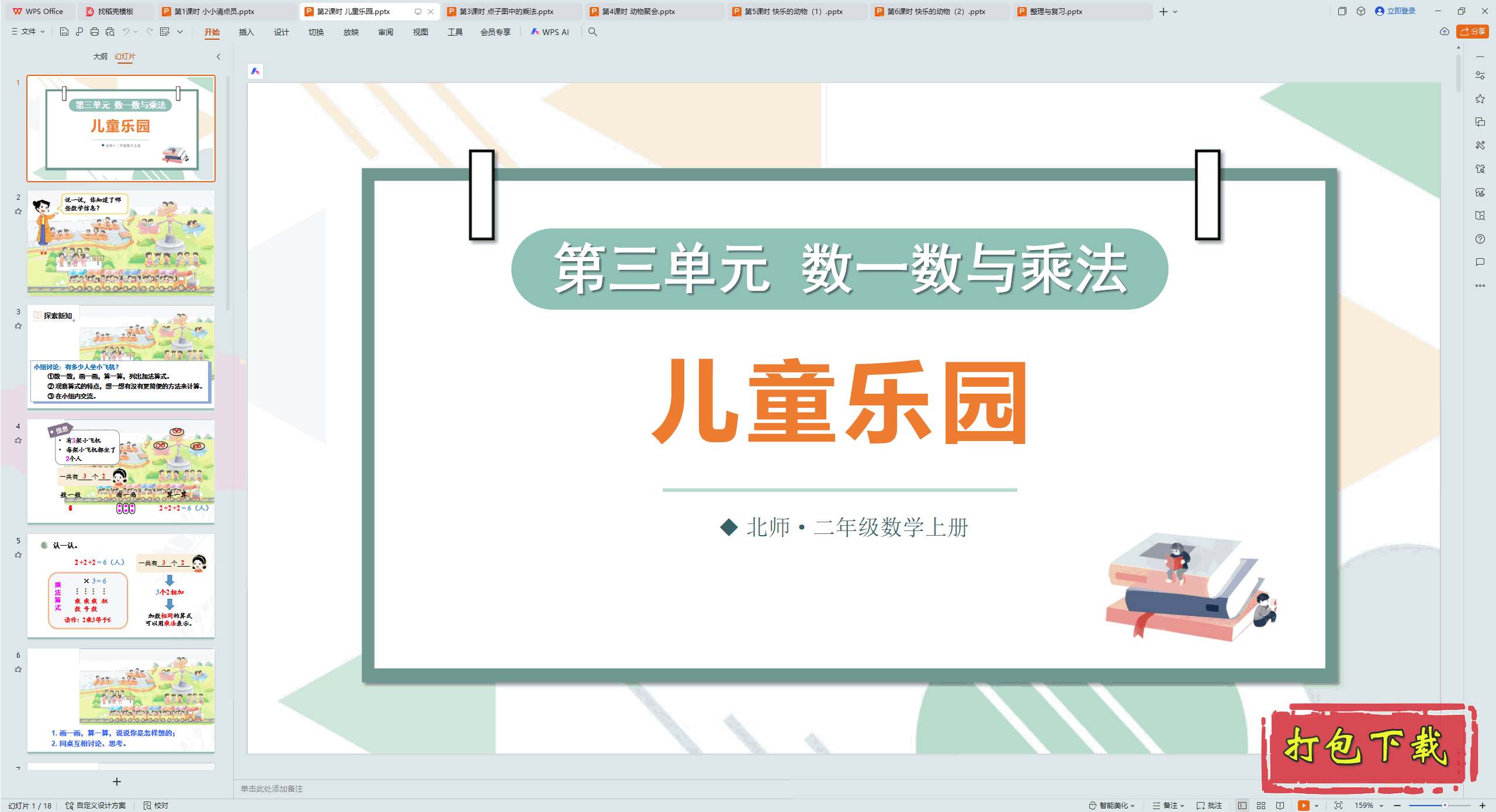Open the 插入 ribbon tab
Image resolution: width=1496 pixels, height=812 pixels.
click(246, 32)
